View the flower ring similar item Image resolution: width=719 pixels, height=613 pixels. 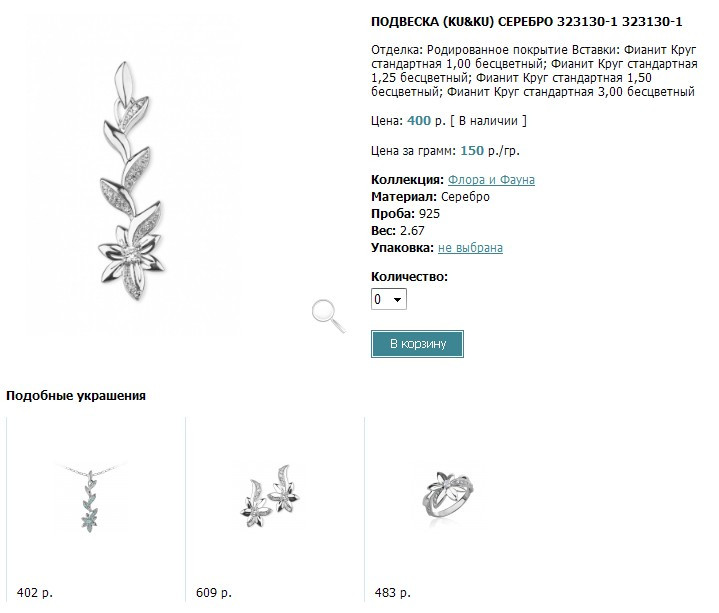448,496
